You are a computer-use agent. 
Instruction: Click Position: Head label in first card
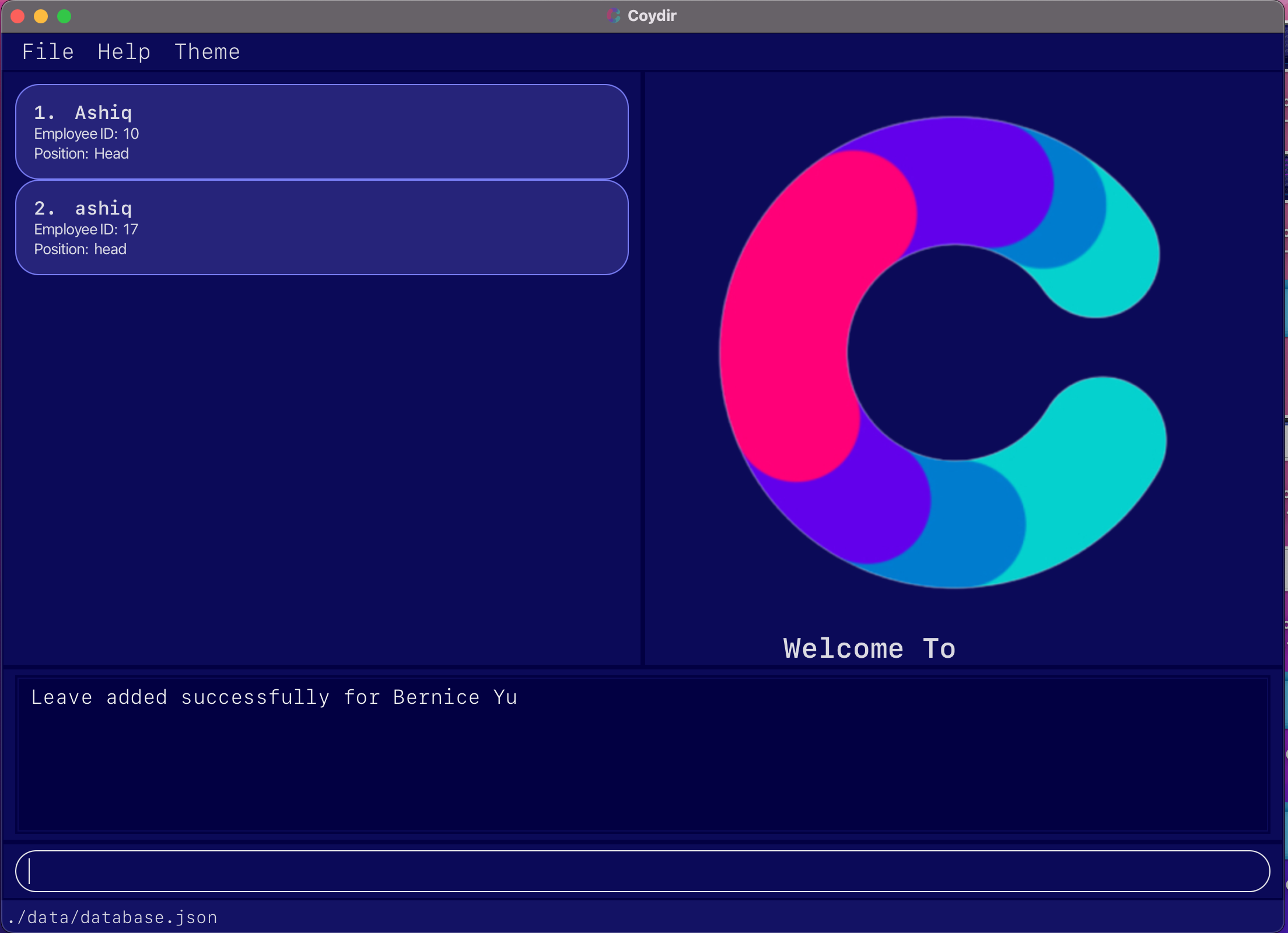click(x=81, y=154)
